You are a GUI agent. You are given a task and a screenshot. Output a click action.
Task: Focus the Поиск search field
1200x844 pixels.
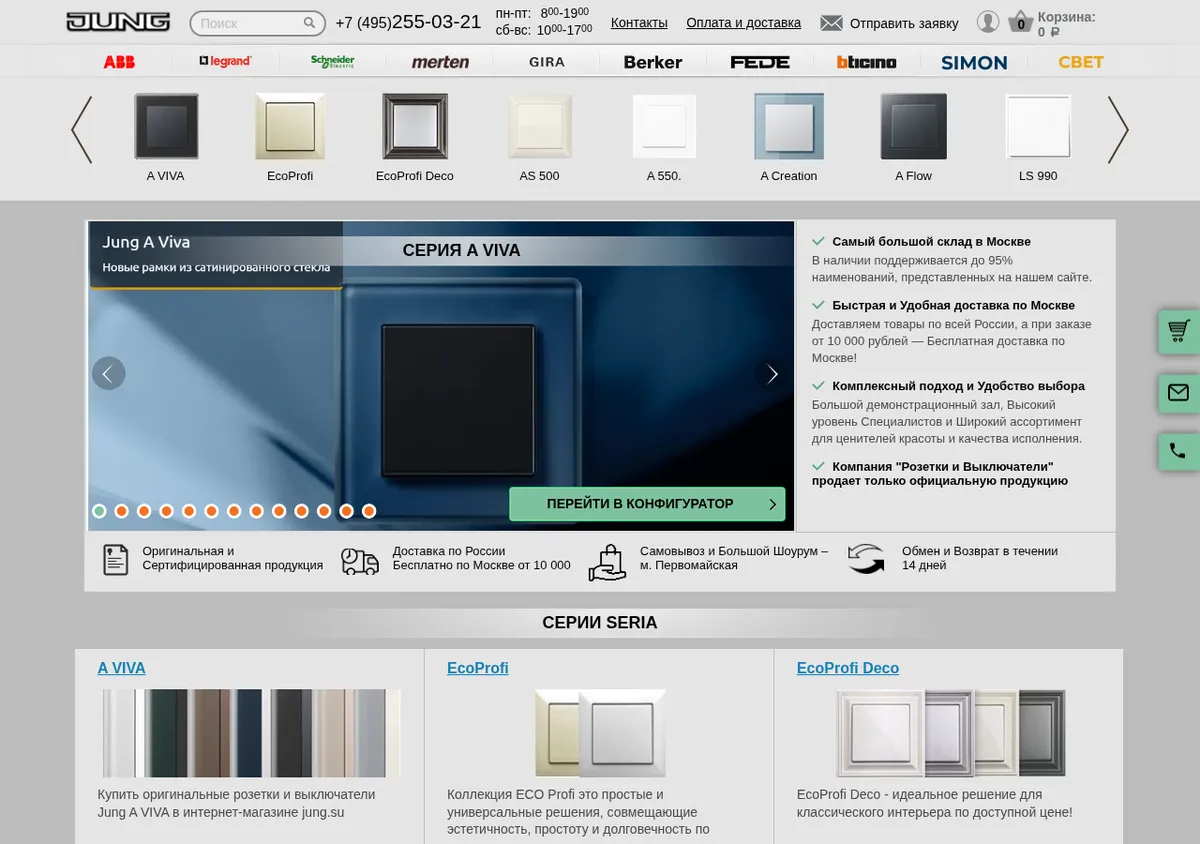pyautogui.click(x=248, y=23)
